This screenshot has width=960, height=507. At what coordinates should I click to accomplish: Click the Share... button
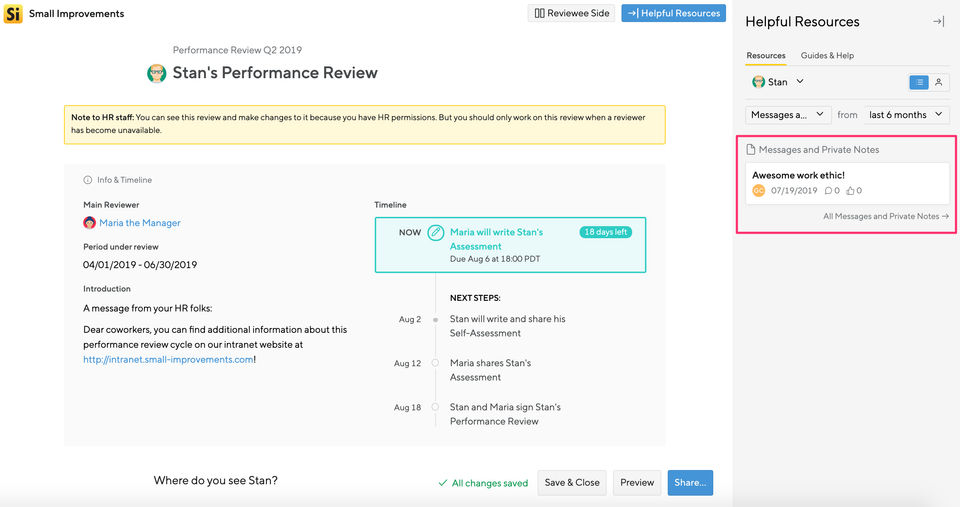click(690, 482)
